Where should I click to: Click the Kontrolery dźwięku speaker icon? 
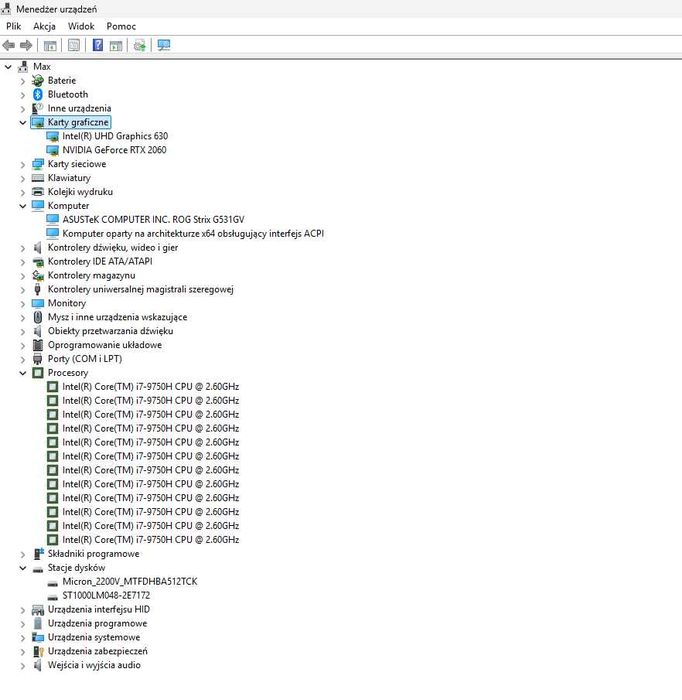pyautogui.click(x=38, y=247)
